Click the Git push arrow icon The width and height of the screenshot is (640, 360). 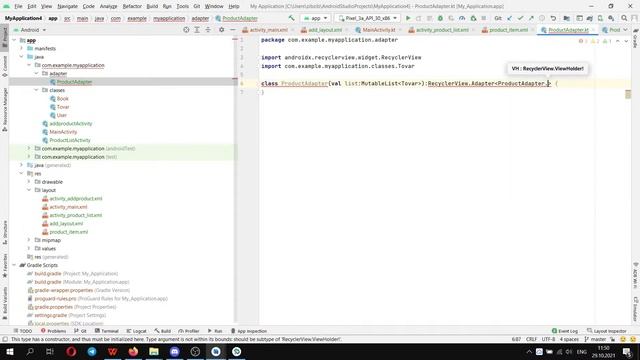531,18
